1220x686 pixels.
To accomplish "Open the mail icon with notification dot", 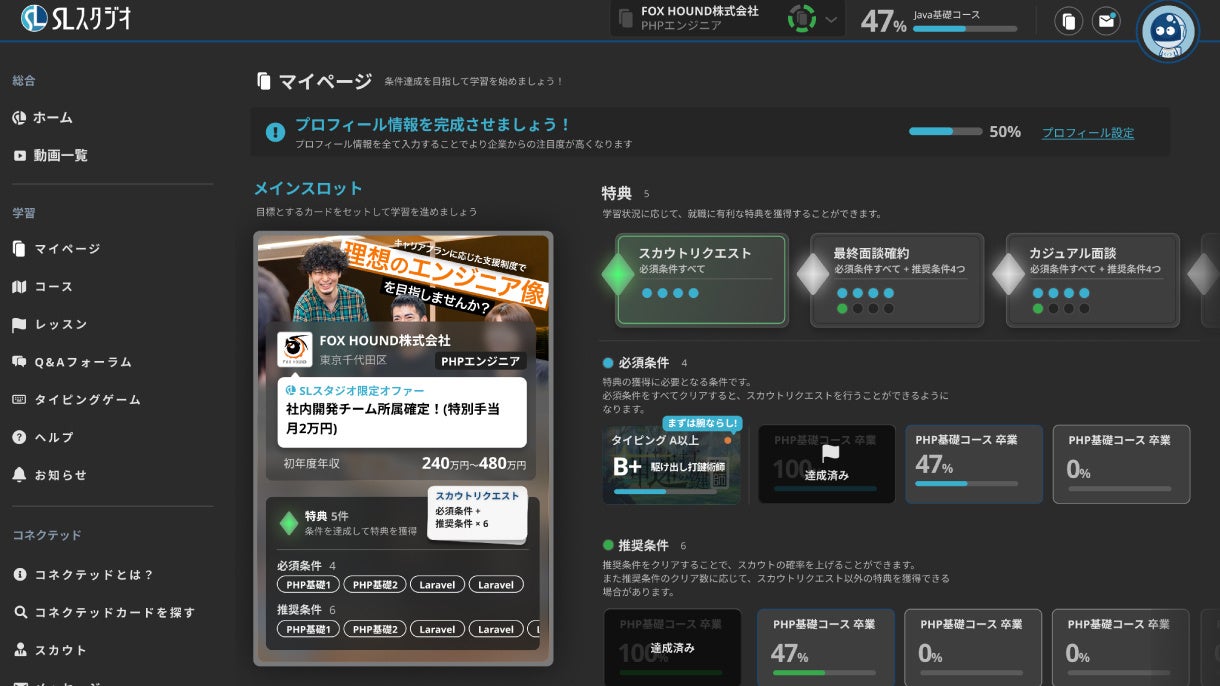I will (1106, 20).
